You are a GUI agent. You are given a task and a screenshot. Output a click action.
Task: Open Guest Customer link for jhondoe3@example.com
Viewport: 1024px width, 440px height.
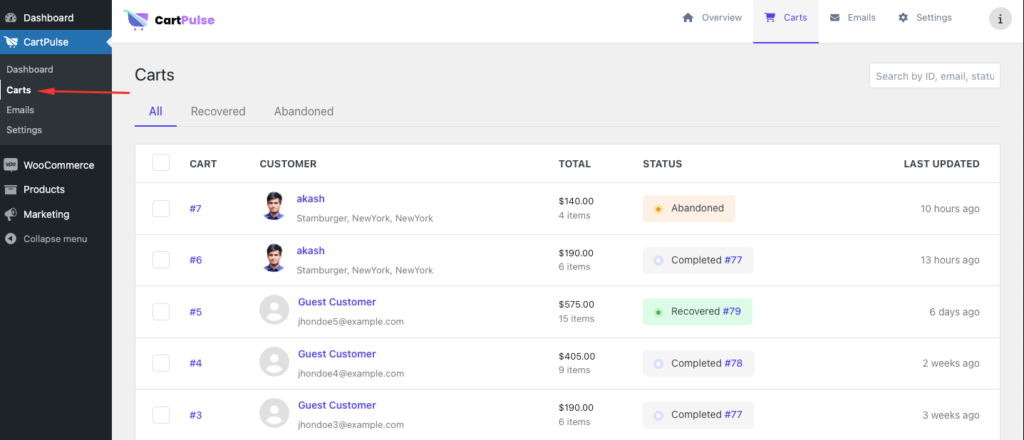coord(337,405)
